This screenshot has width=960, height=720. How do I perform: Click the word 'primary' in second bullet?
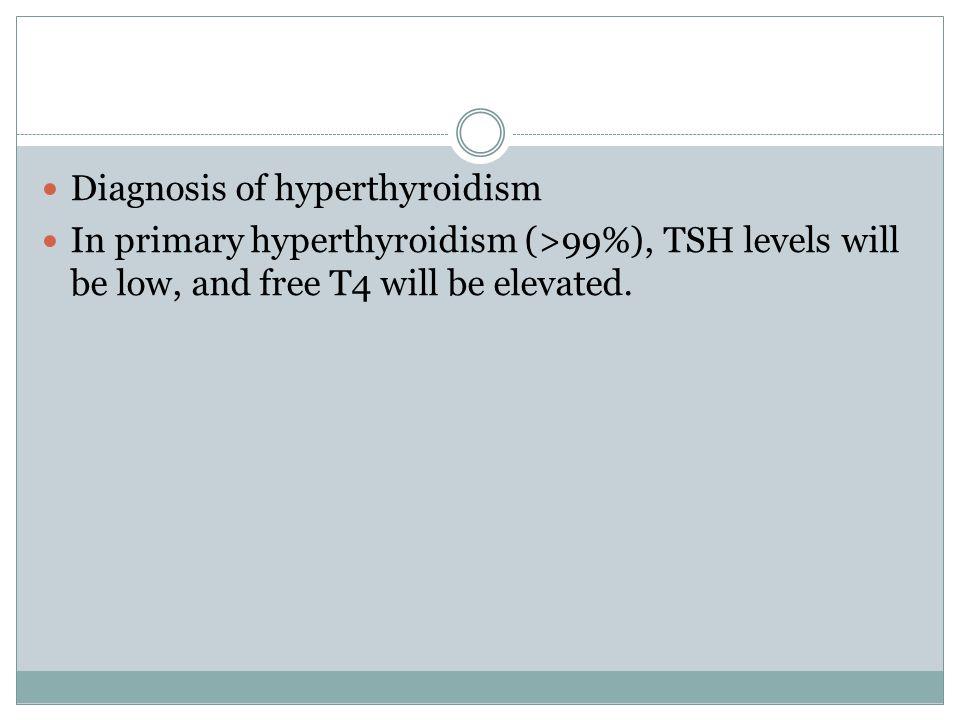click(x=179, y=241)
